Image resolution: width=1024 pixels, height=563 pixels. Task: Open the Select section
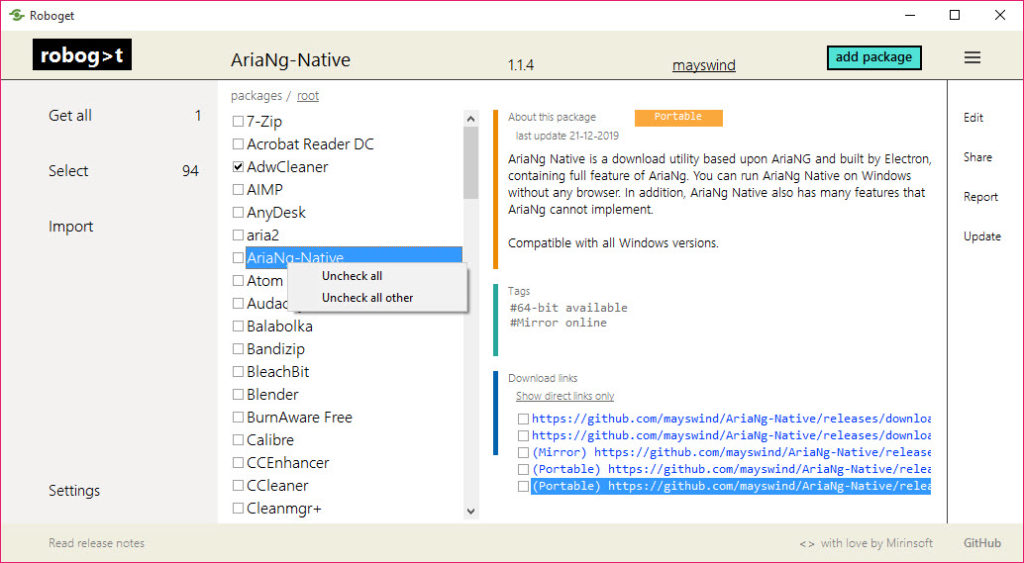coord(68,171)
